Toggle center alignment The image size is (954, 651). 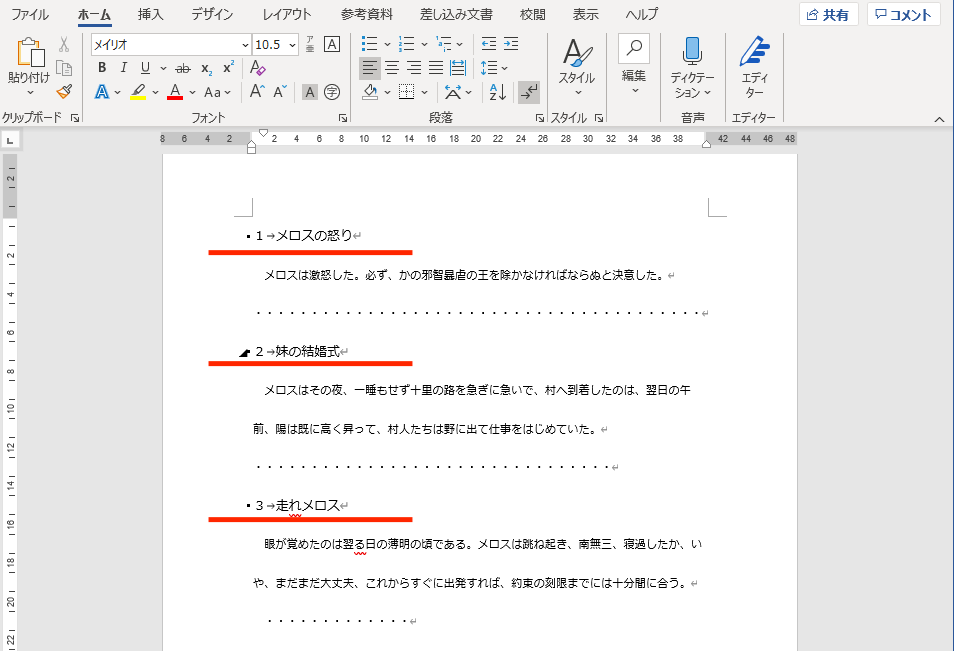tap(392, 68)
